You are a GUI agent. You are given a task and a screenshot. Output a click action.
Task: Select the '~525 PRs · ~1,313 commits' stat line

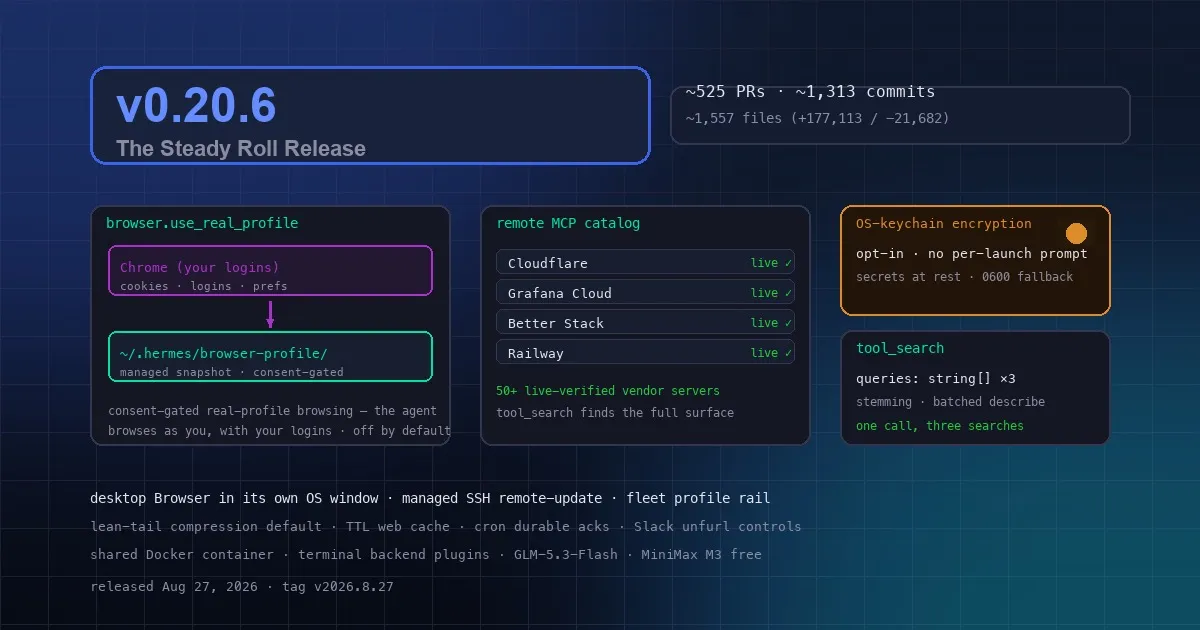810,92
